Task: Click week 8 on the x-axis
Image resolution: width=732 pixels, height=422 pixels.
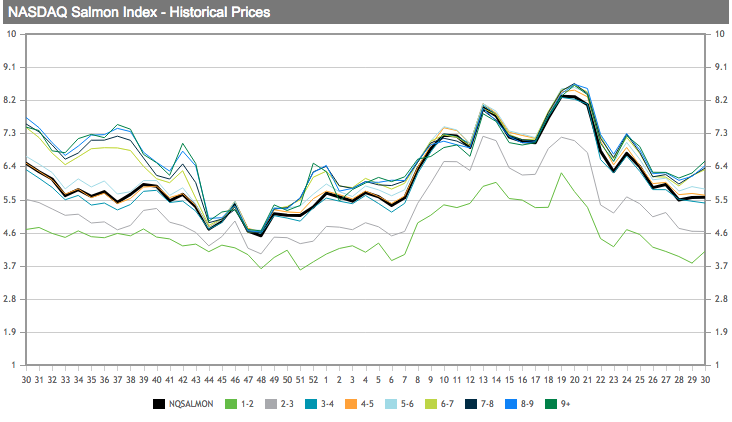Action: coord(418,380)
